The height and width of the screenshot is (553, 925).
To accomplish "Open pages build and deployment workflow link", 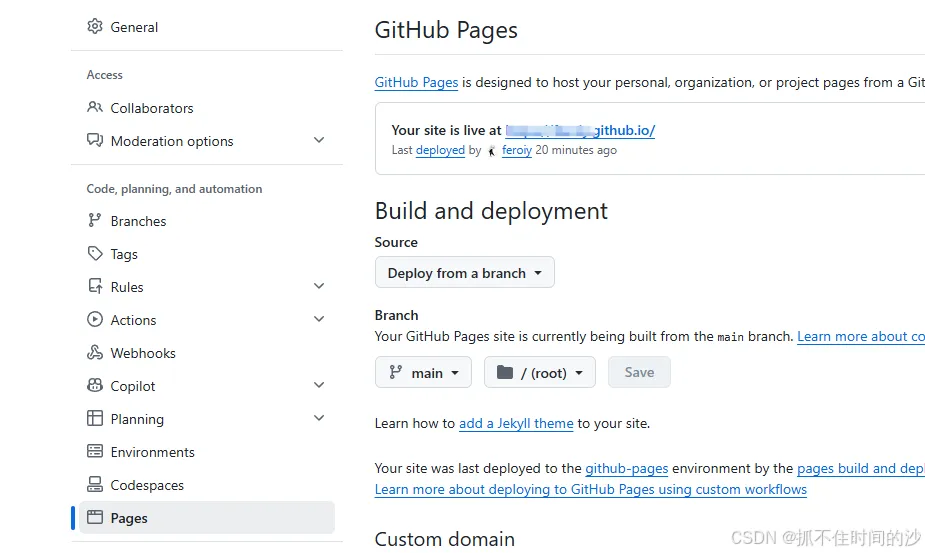I will tap(861, 469).
